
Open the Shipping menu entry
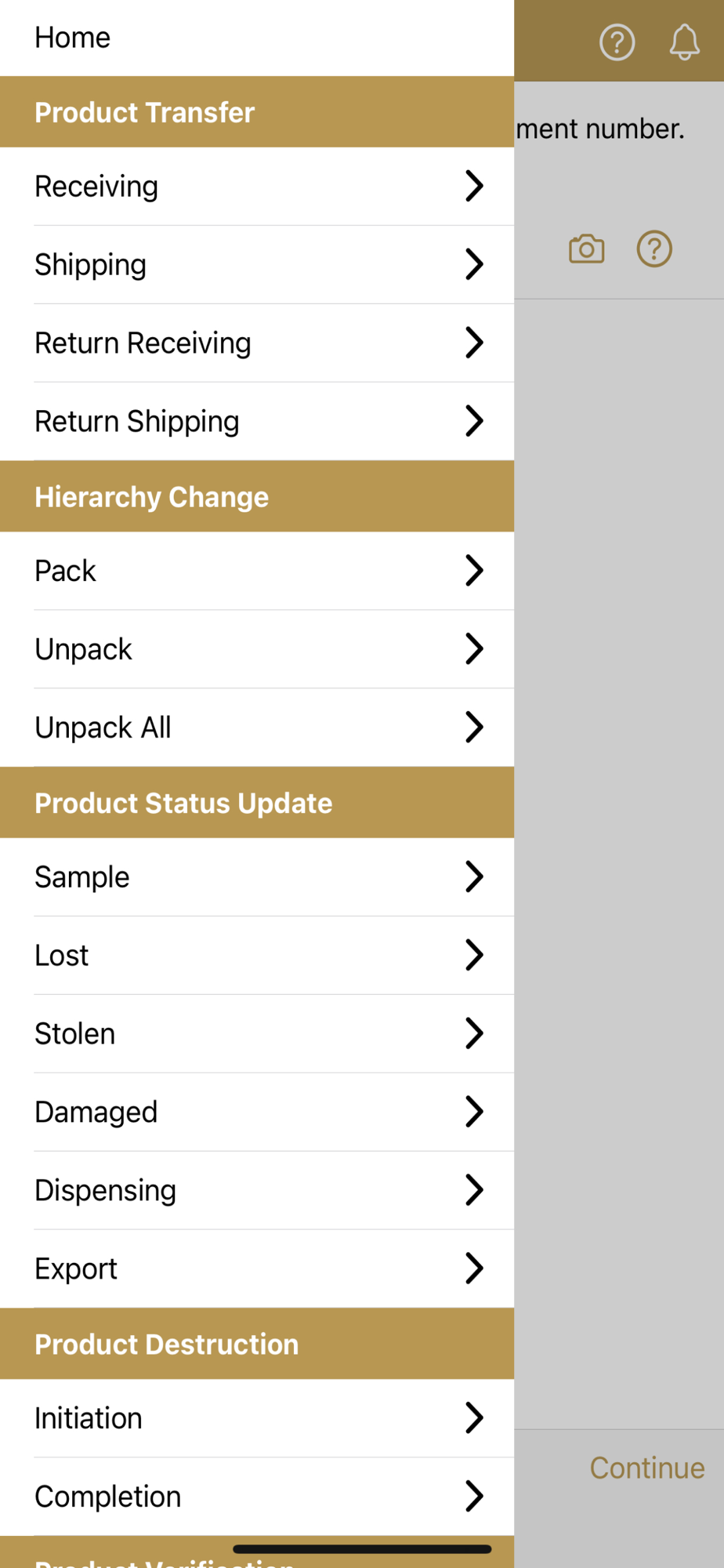pyautogui.click(x=257, y=265)
